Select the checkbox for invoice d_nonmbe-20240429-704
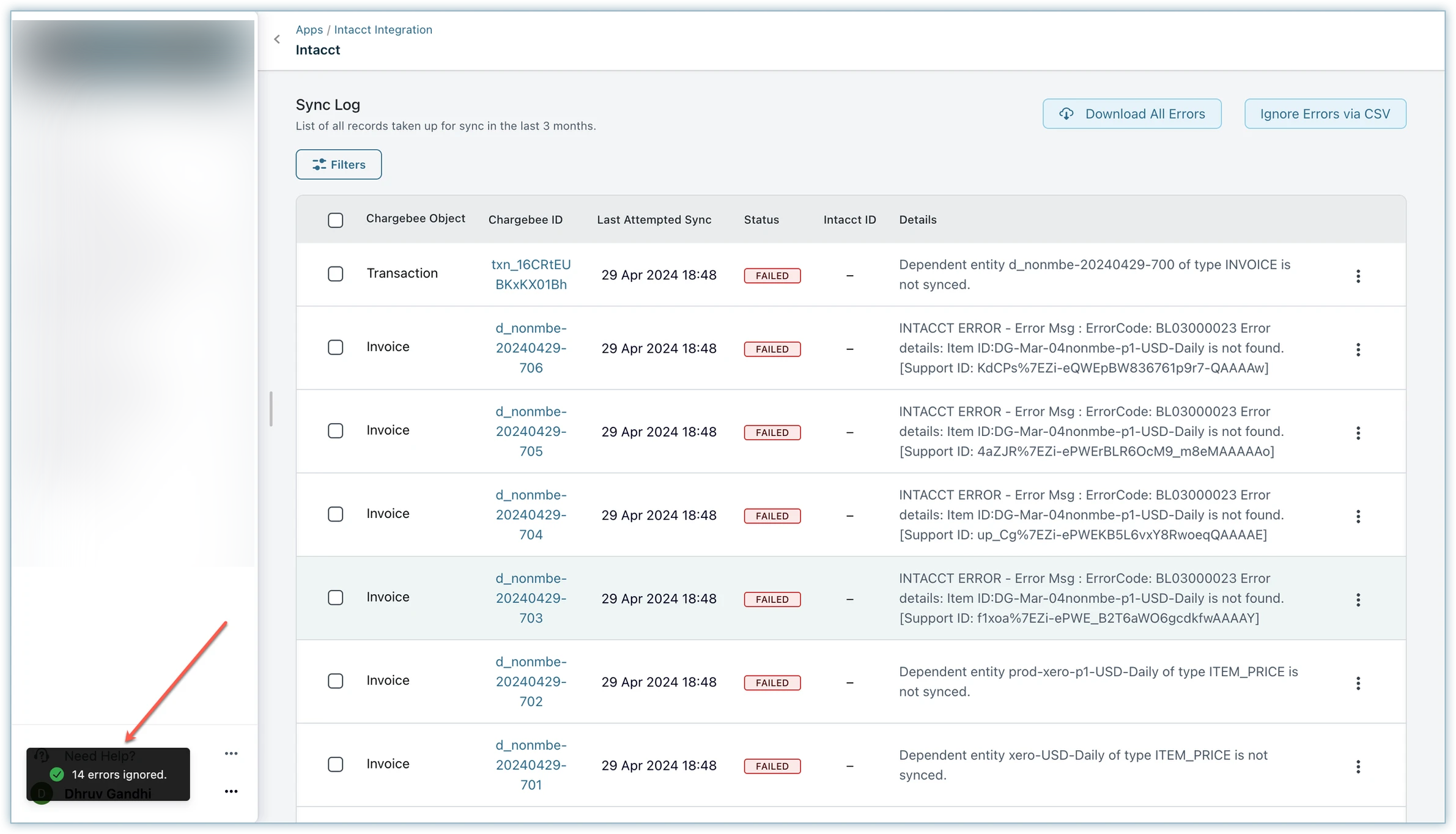This screenshot has height=834, width=1456. pos(335,514)
